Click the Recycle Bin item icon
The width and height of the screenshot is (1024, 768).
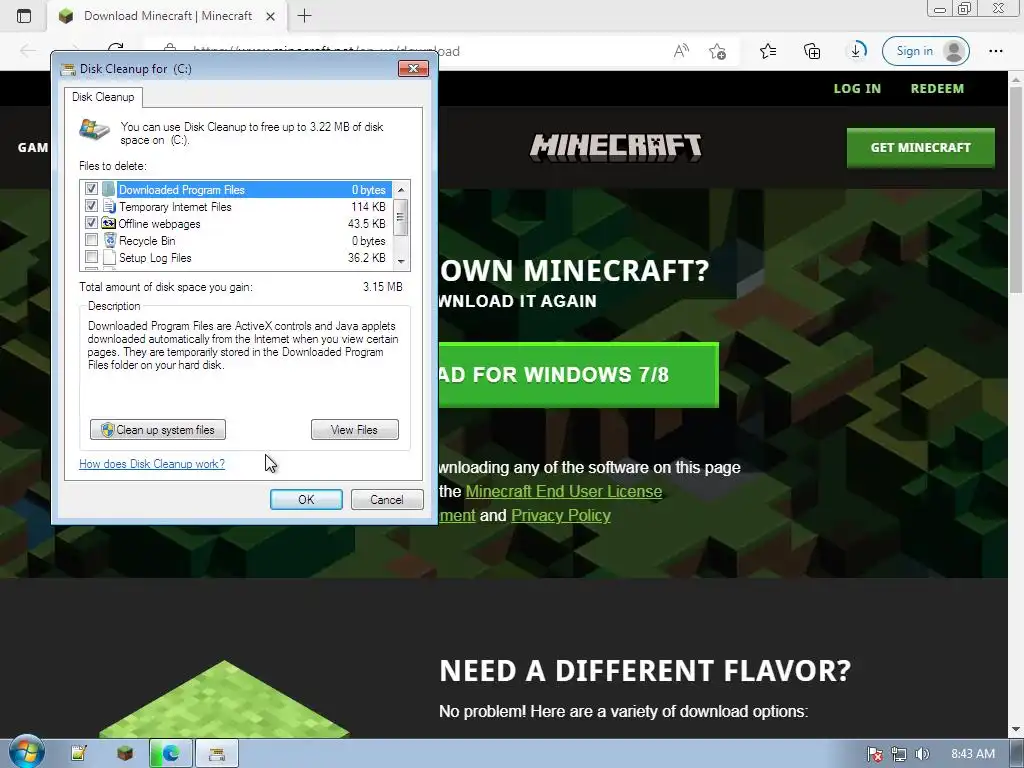click(x=110, y=240)
